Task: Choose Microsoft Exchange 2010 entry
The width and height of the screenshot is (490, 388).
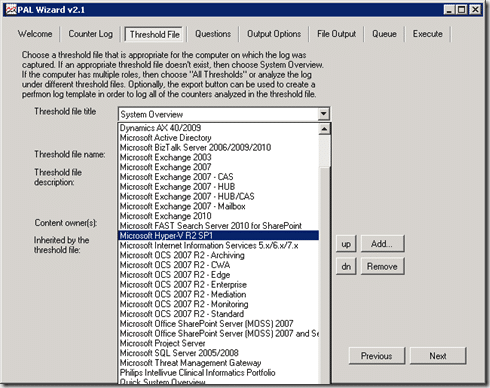Action: 218,216
